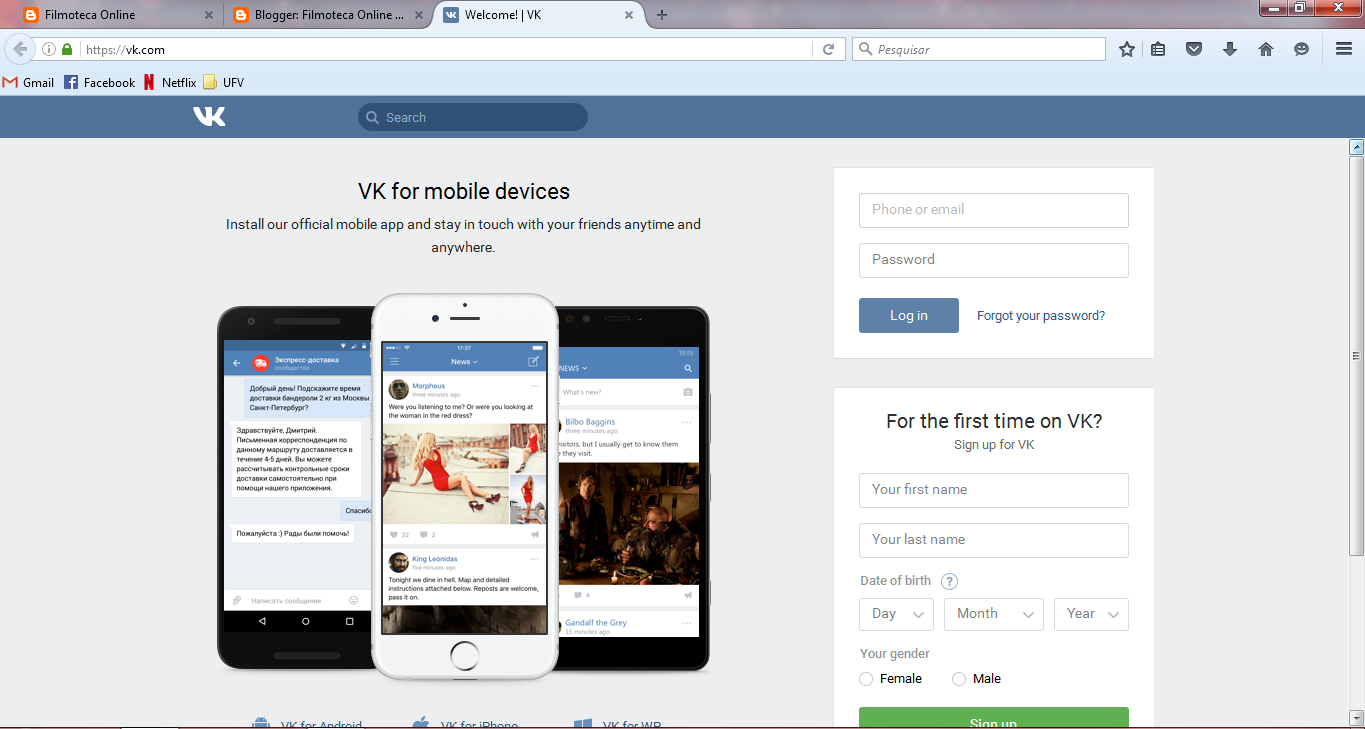Click the Pocket save icon
The height and width of the screenshot is (729, 1365).
click(x=1194, y=49)
